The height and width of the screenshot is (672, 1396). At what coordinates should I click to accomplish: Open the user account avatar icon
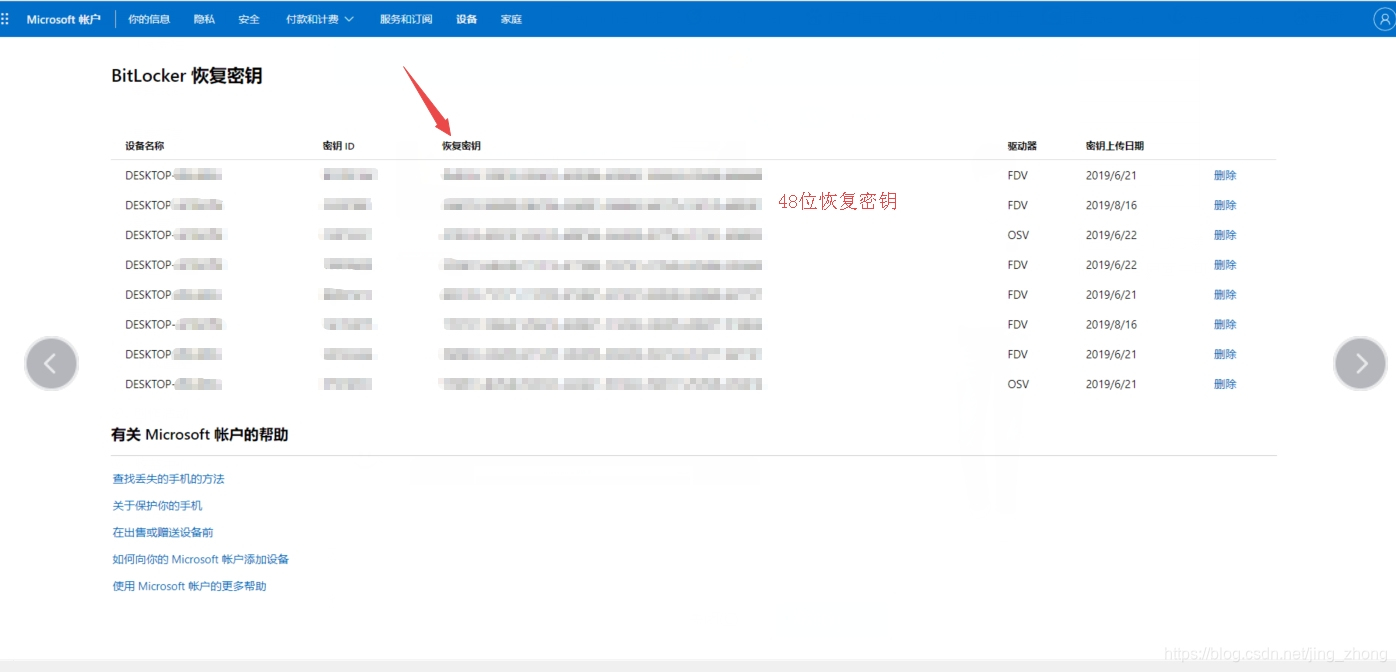(1383, 19)
